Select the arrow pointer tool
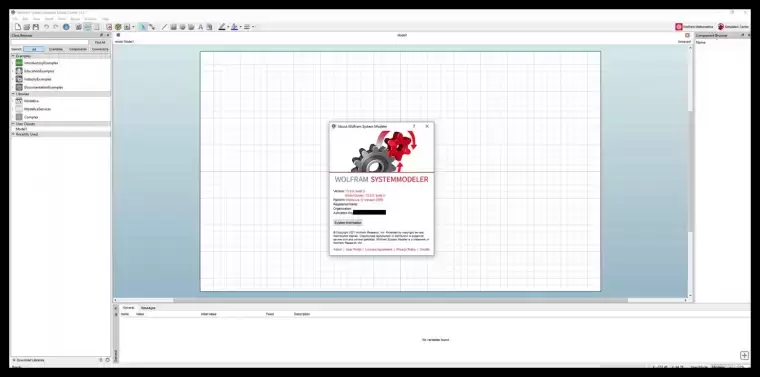 (142, 27)
